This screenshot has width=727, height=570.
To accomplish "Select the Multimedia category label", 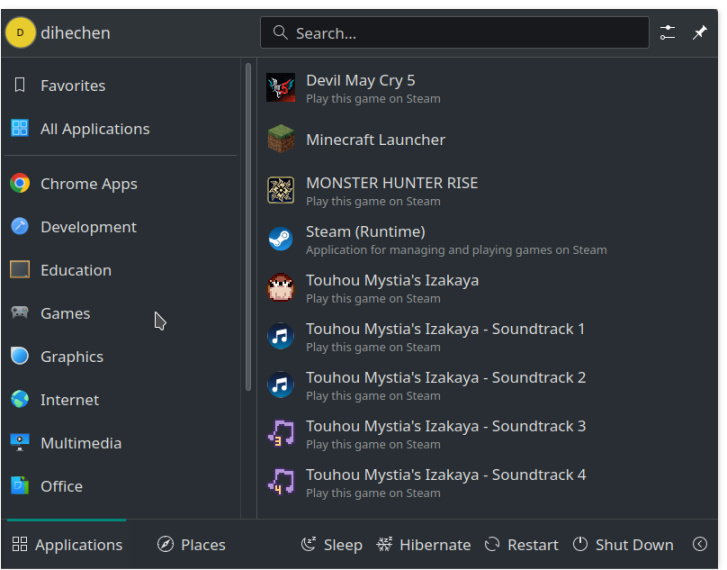I will [x=81, y=443].
